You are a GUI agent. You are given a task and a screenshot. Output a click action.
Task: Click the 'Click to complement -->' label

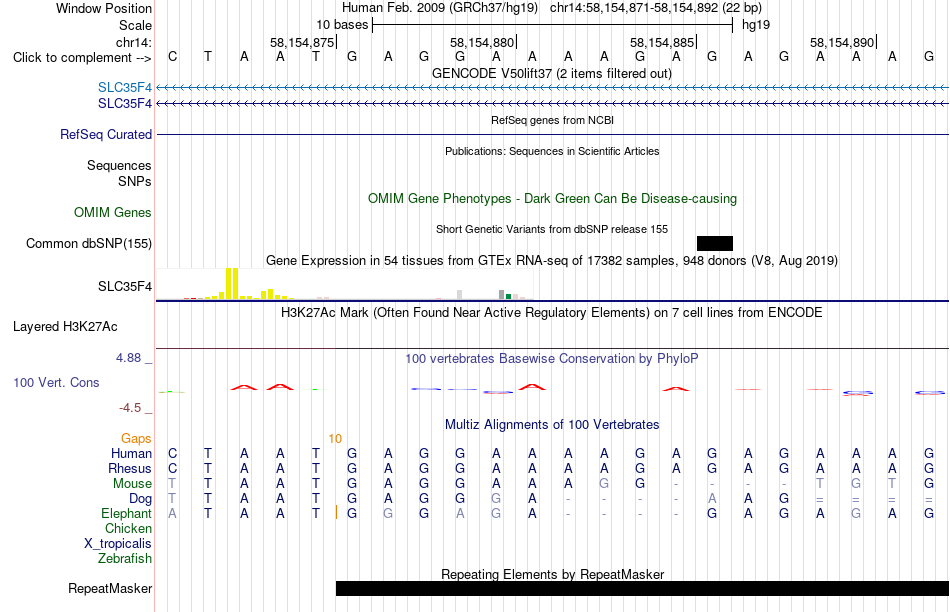[82, 58]
